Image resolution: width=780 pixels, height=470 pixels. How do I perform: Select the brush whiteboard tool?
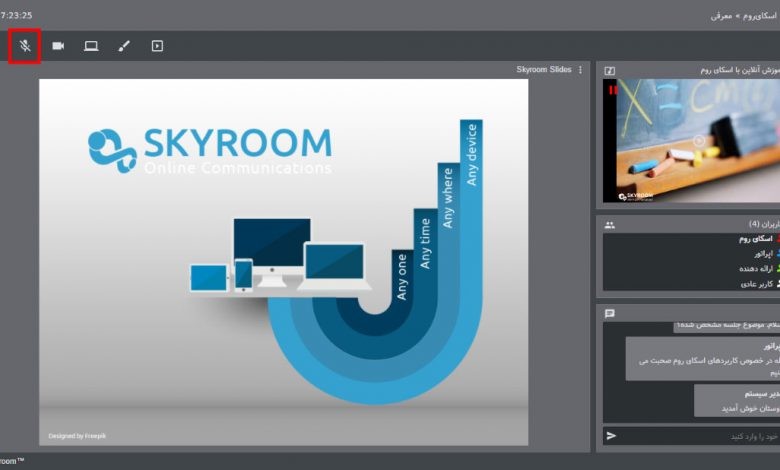tap(124, 46)
